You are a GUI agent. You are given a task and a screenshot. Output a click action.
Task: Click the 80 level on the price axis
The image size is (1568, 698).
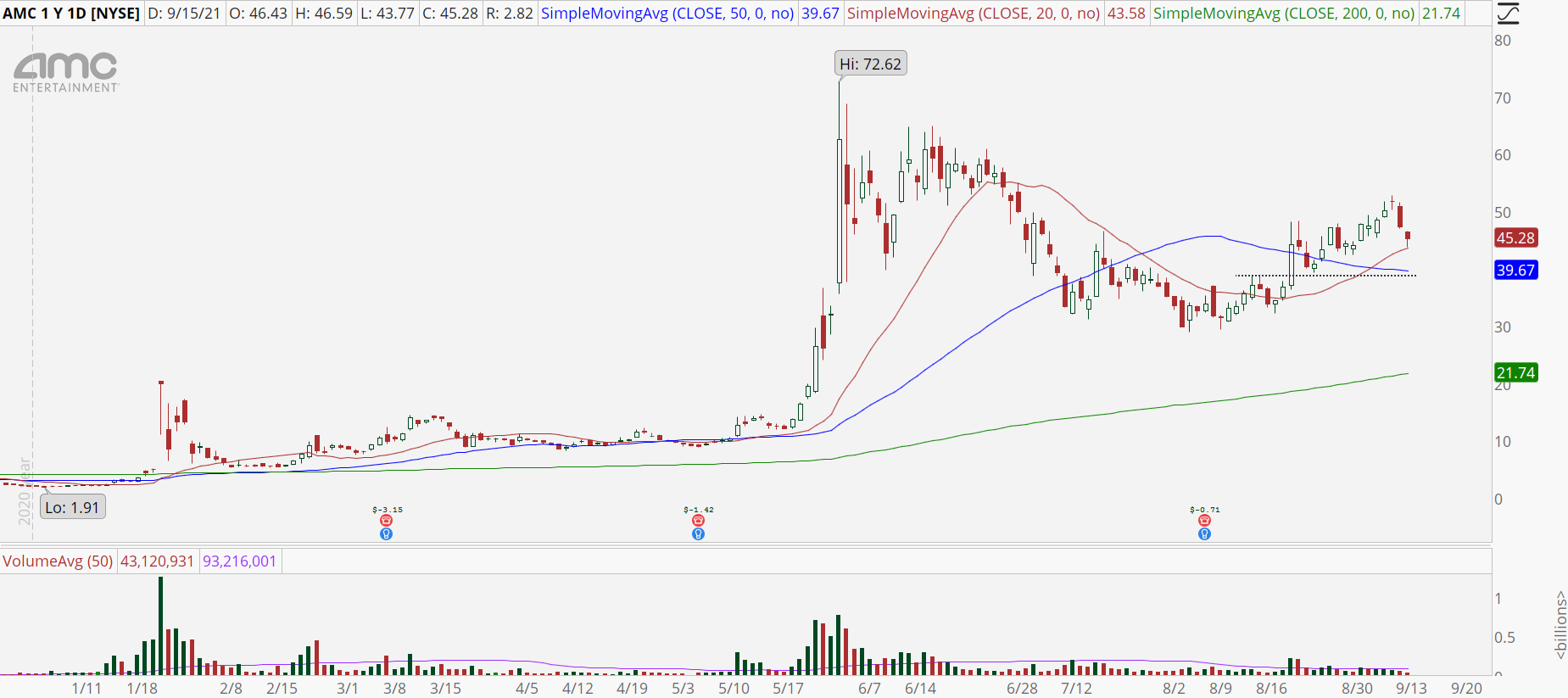tap(1503, 41)
